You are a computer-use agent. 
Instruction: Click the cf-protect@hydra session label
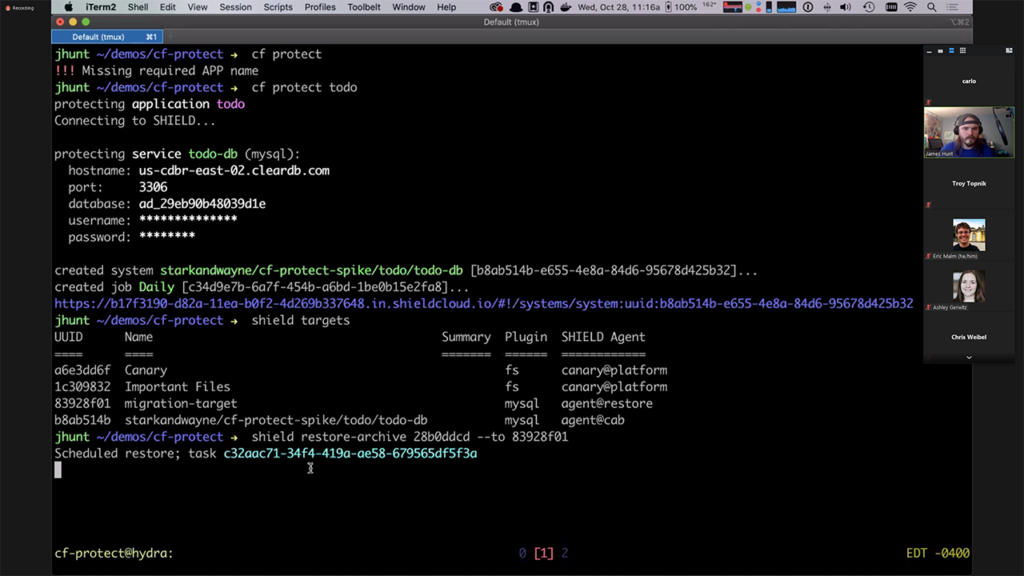[x=114, y=553]
